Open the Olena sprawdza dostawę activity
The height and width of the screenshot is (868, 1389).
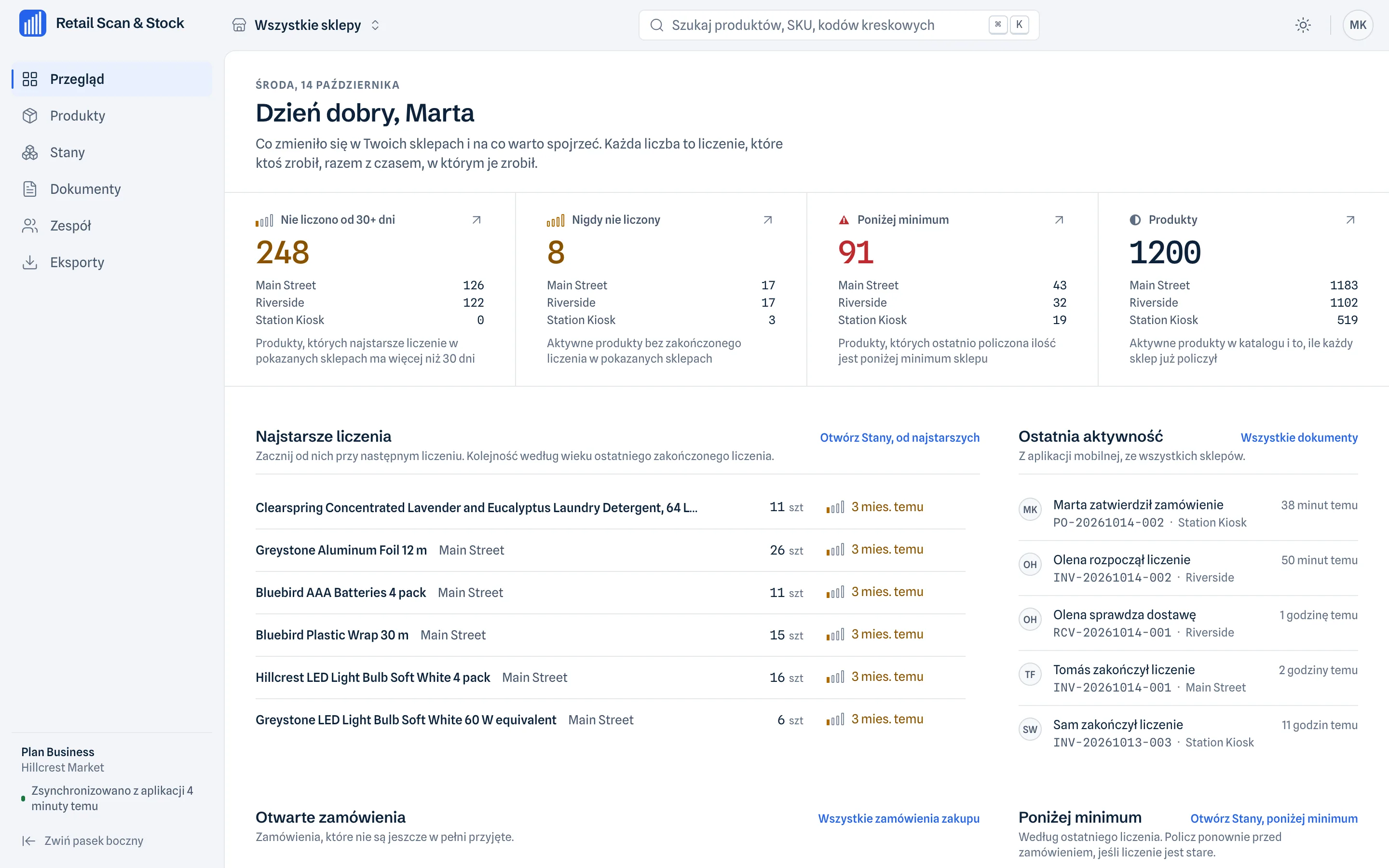tap(1188, 624)
